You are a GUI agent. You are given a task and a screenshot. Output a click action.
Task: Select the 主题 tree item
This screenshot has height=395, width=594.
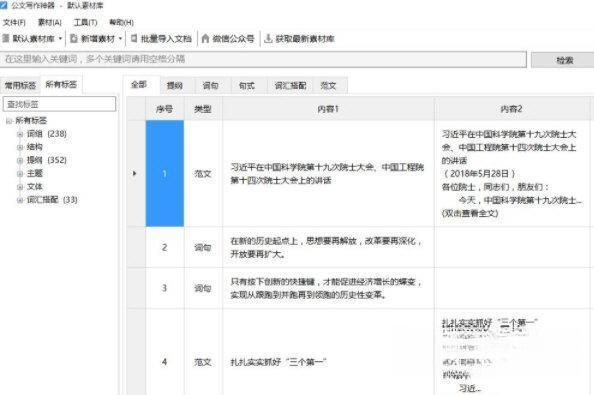point(35,173)
